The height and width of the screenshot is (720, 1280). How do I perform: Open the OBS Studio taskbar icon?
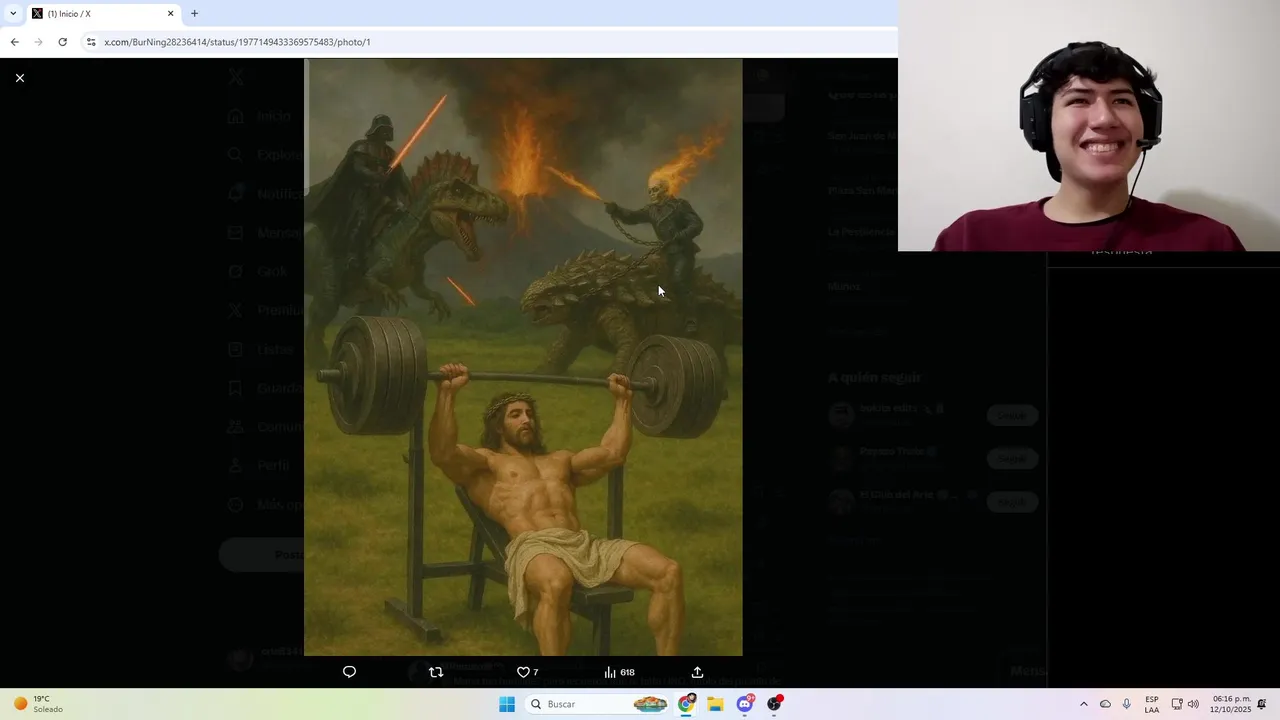tap(774, 704)
